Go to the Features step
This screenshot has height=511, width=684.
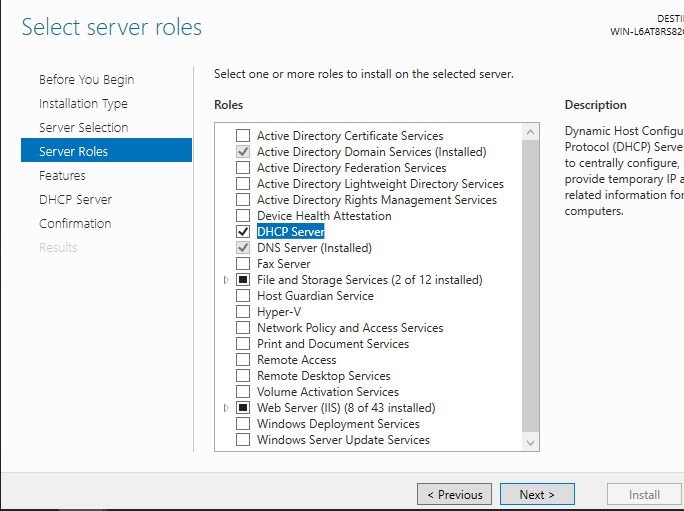[62, 175]
